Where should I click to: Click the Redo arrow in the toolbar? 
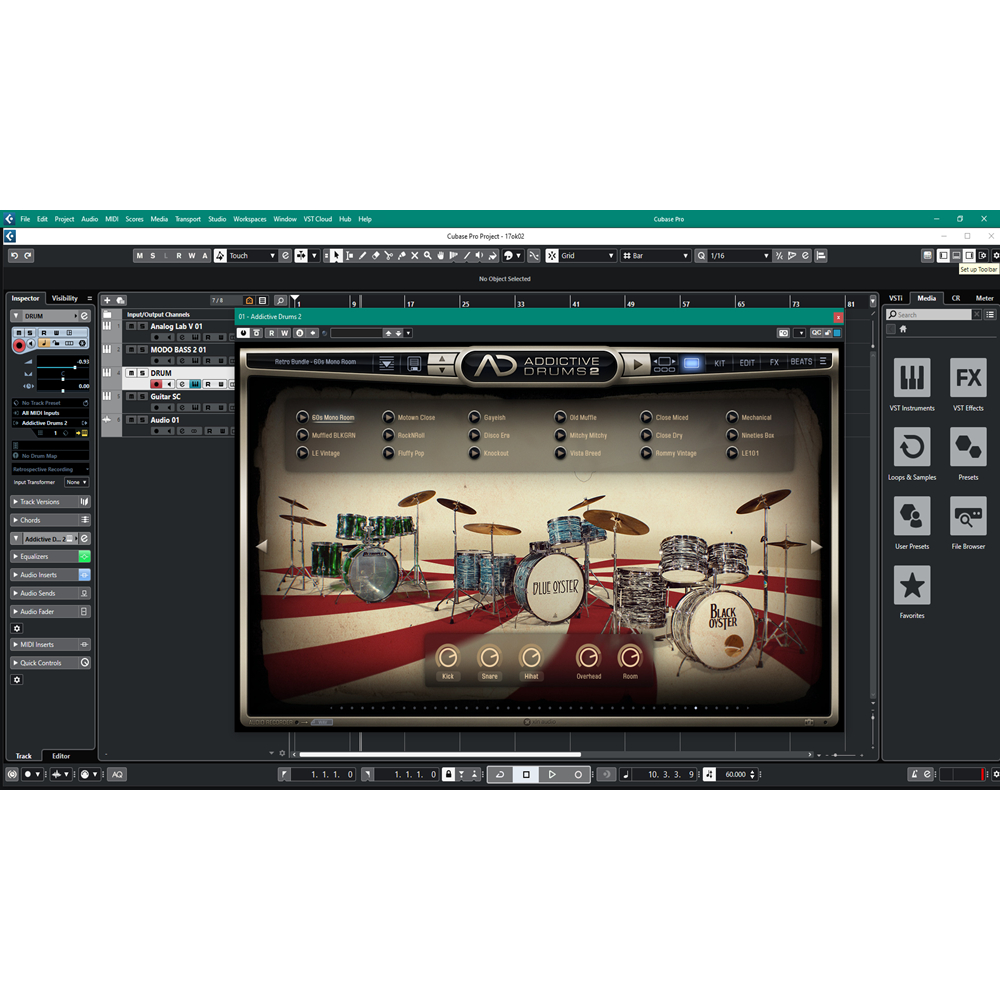pyautogui.click(x=28, y=256)
